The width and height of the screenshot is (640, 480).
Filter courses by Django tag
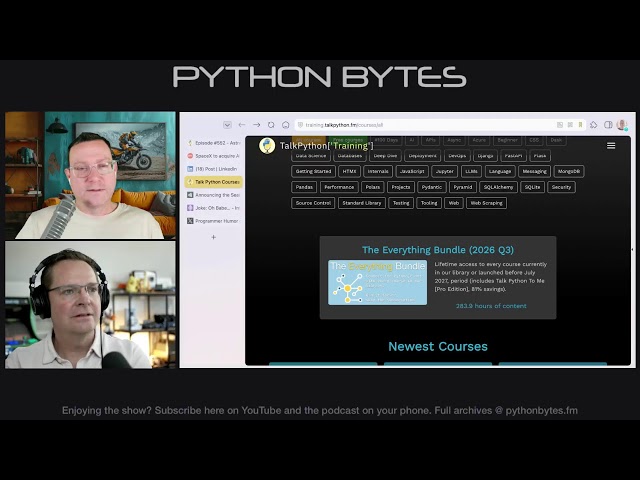(x=485, y=156)
